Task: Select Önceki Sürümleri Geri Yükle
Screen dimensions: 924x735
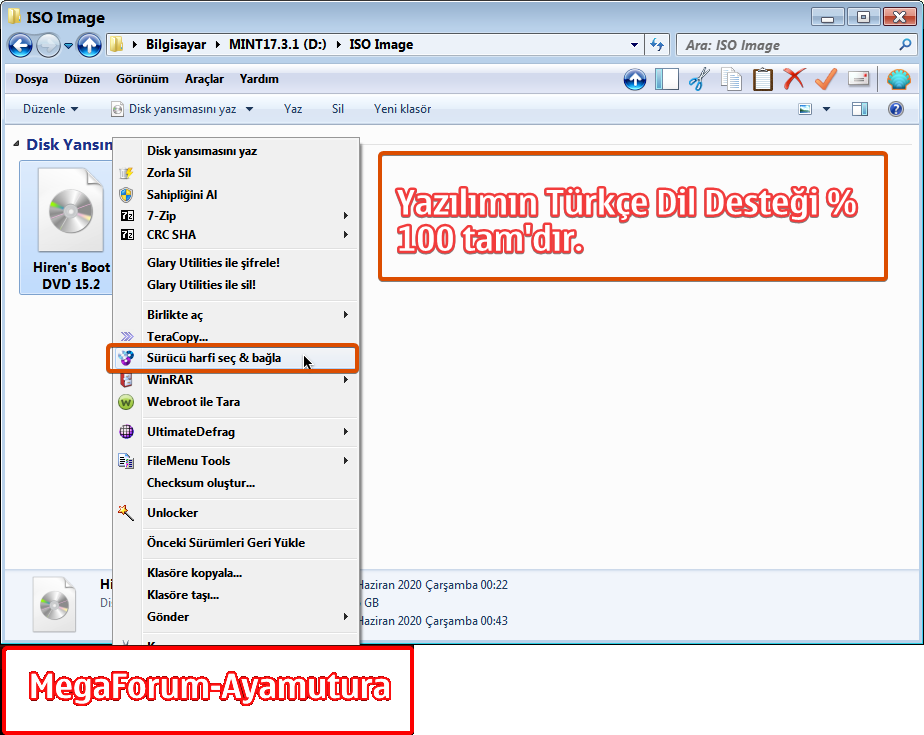Action: pos(236,543)
